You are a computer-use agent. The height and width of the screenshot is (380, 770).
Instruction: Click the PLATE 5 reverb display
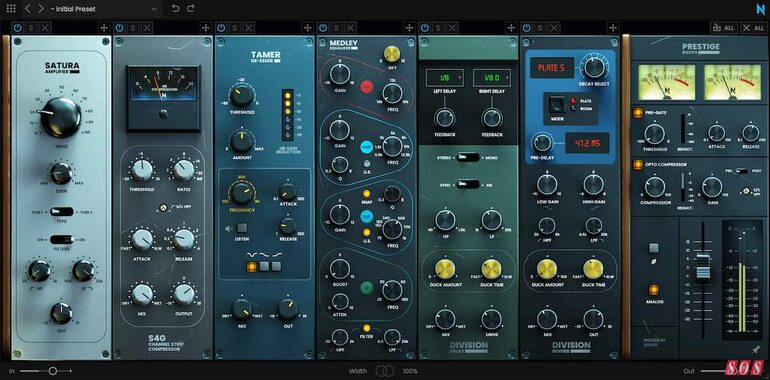pyautogui.click(x=551, y=68)
